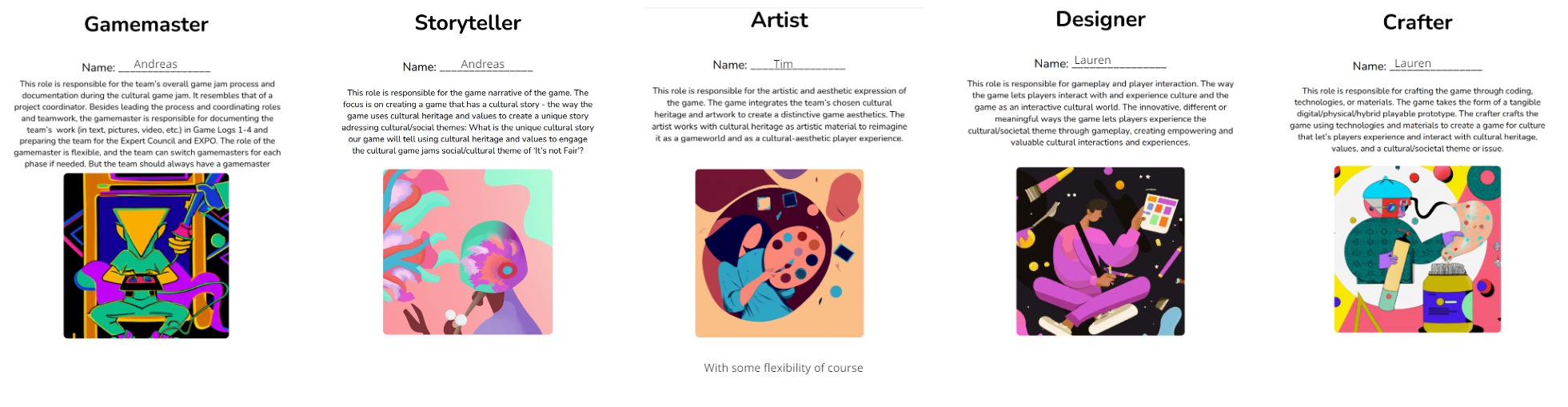Click the Gamemaster heading
Image resolution: width=1568 pixels, height=407 pixels.
[146, 25]
